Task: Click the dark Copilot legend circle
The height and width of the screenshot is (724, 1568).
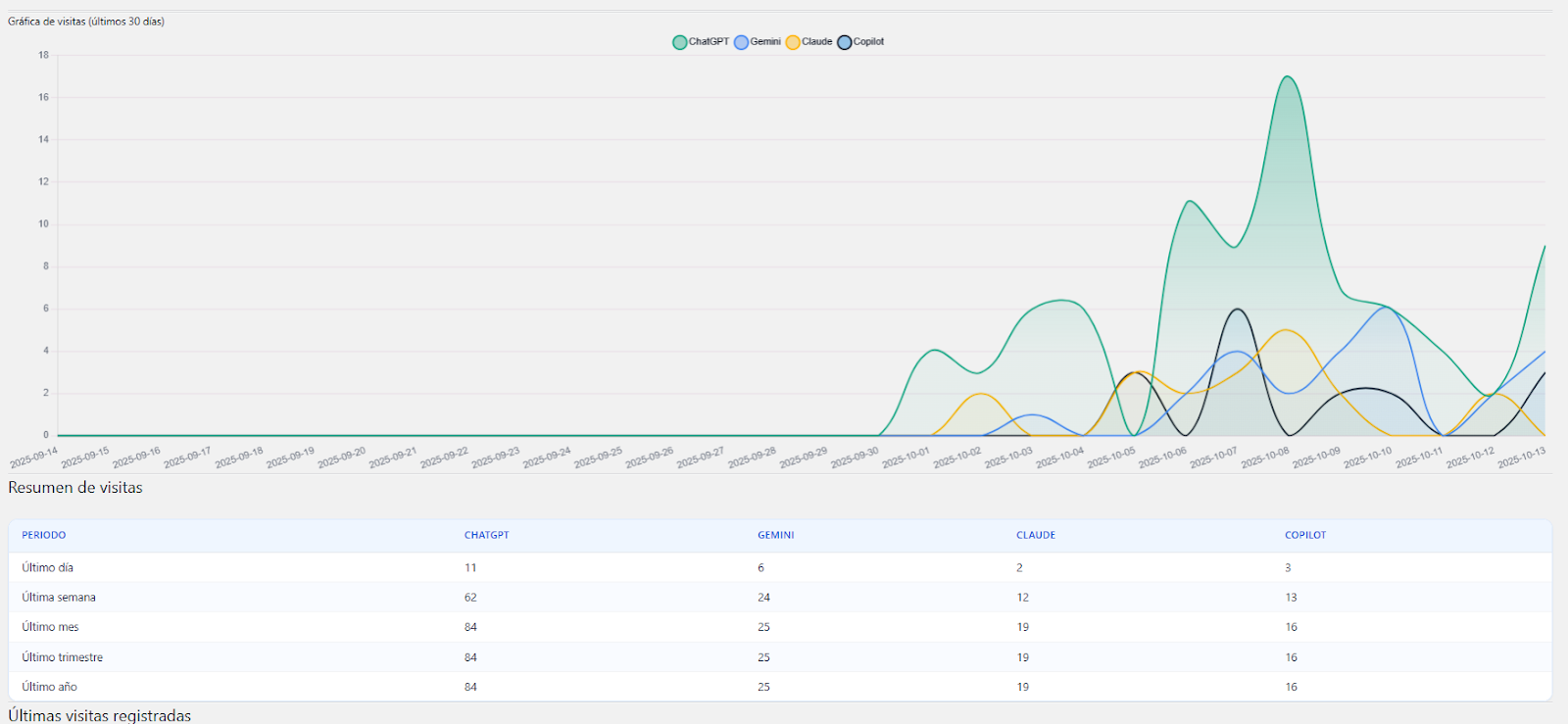Action: 844,42
